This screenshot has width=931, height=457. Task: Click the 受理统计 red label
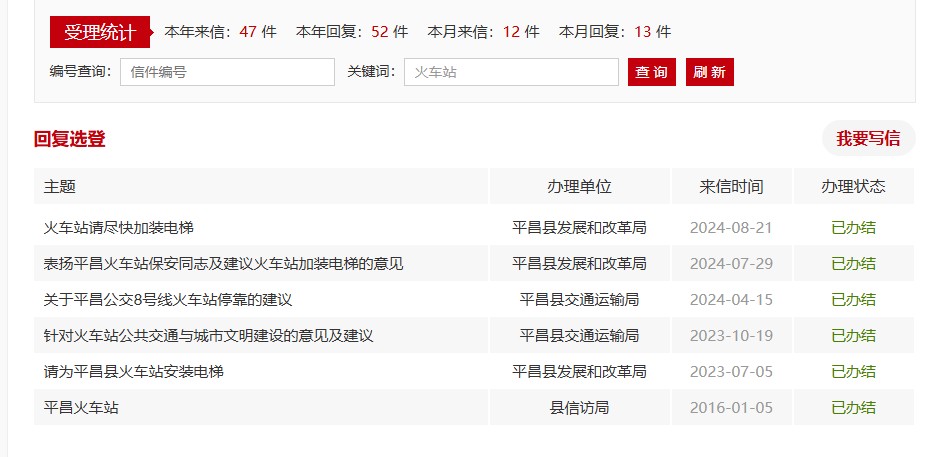(100, 32)
